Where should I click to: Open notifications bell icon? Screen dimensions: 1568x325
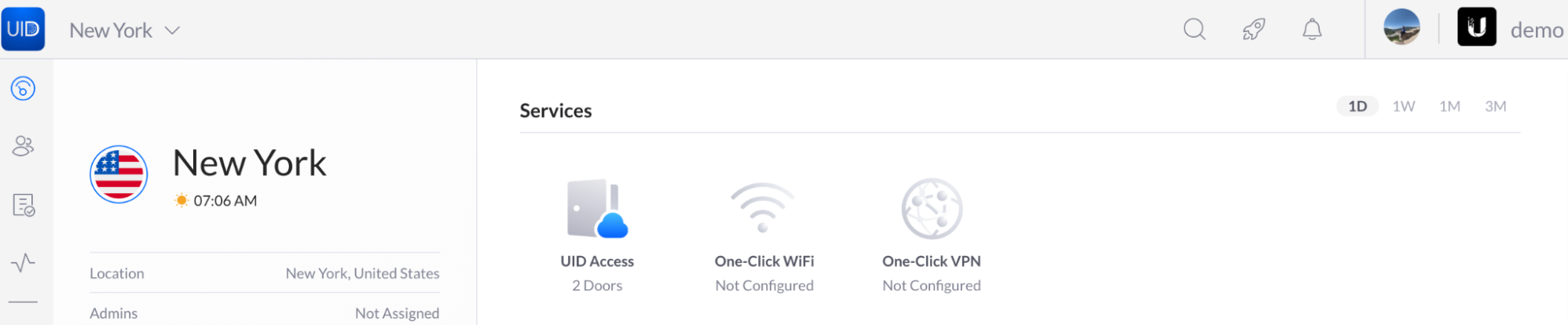[1312, 30]
